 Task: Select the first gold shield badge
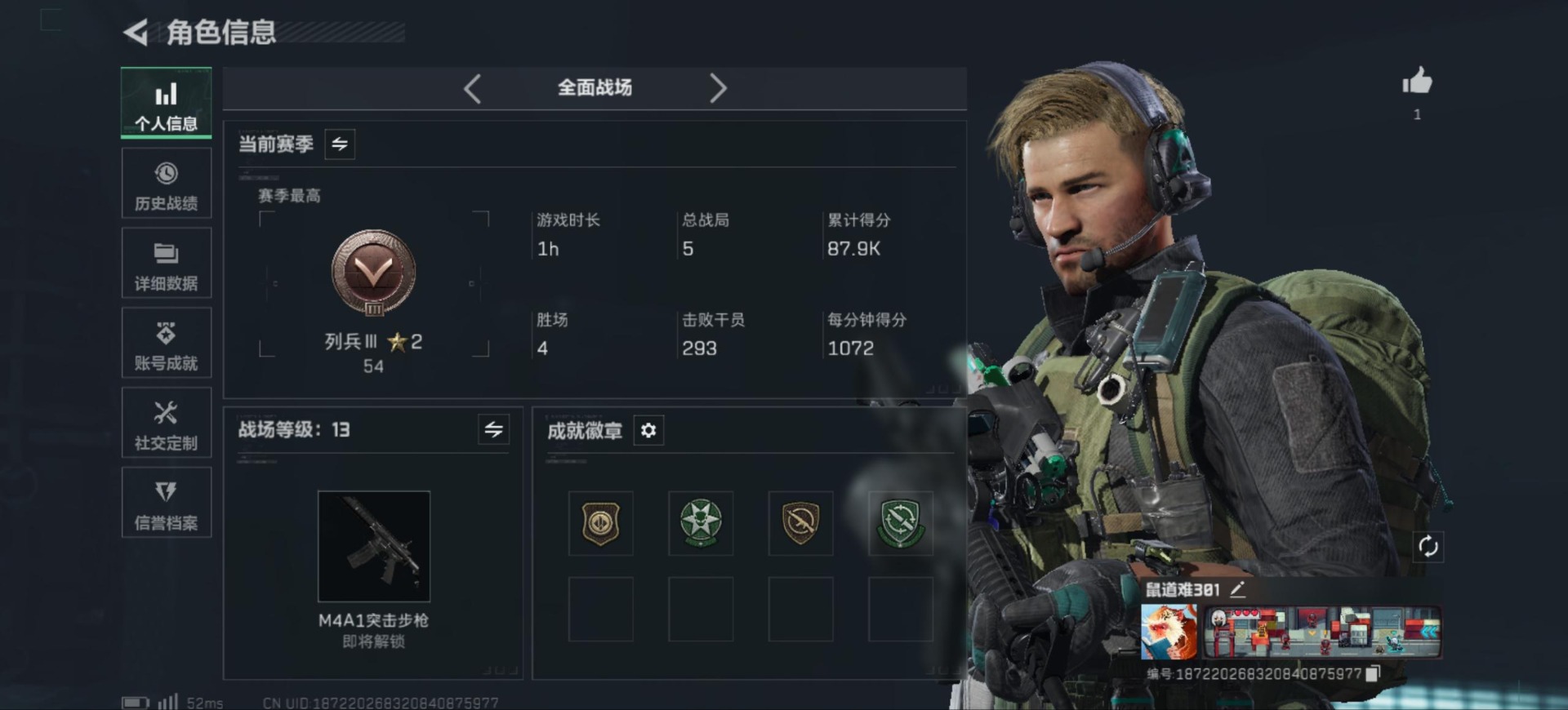[x=600, y=523]
